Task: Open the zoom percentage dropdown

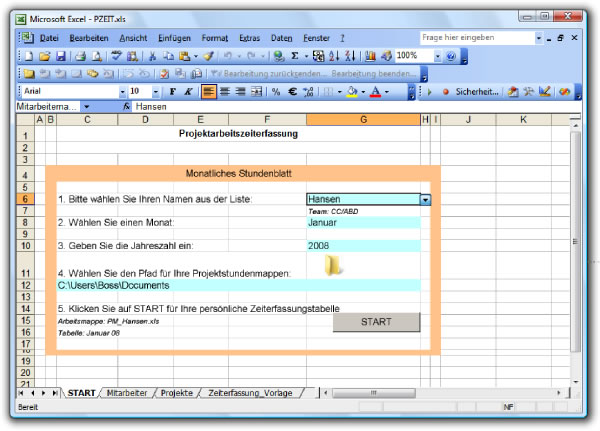Action: tap(437, 56)
